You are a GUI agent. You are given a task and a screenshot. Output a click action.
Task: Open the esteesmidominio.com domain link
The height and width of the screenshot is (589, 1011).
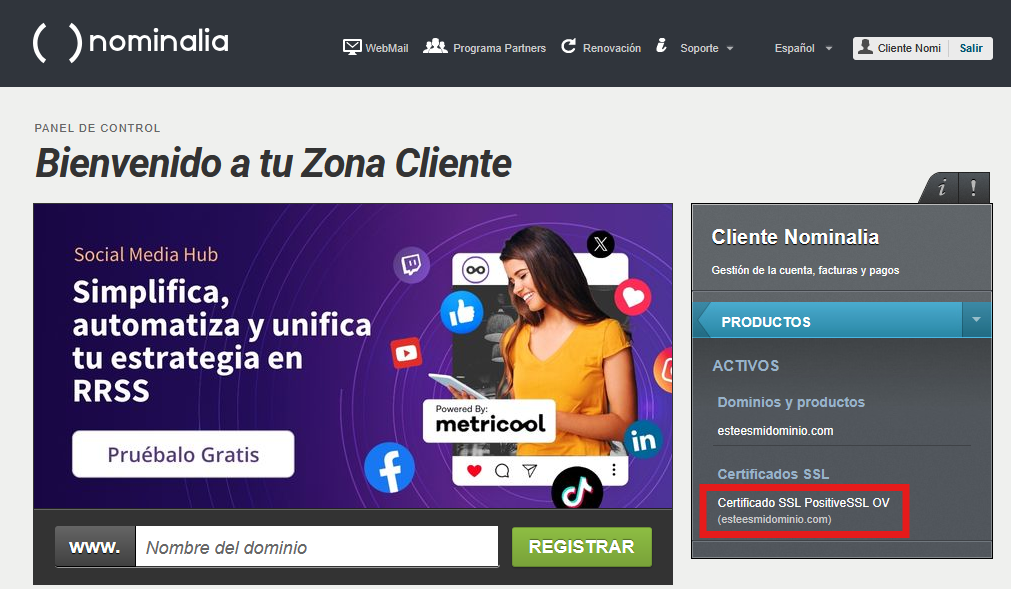[775, 430]
